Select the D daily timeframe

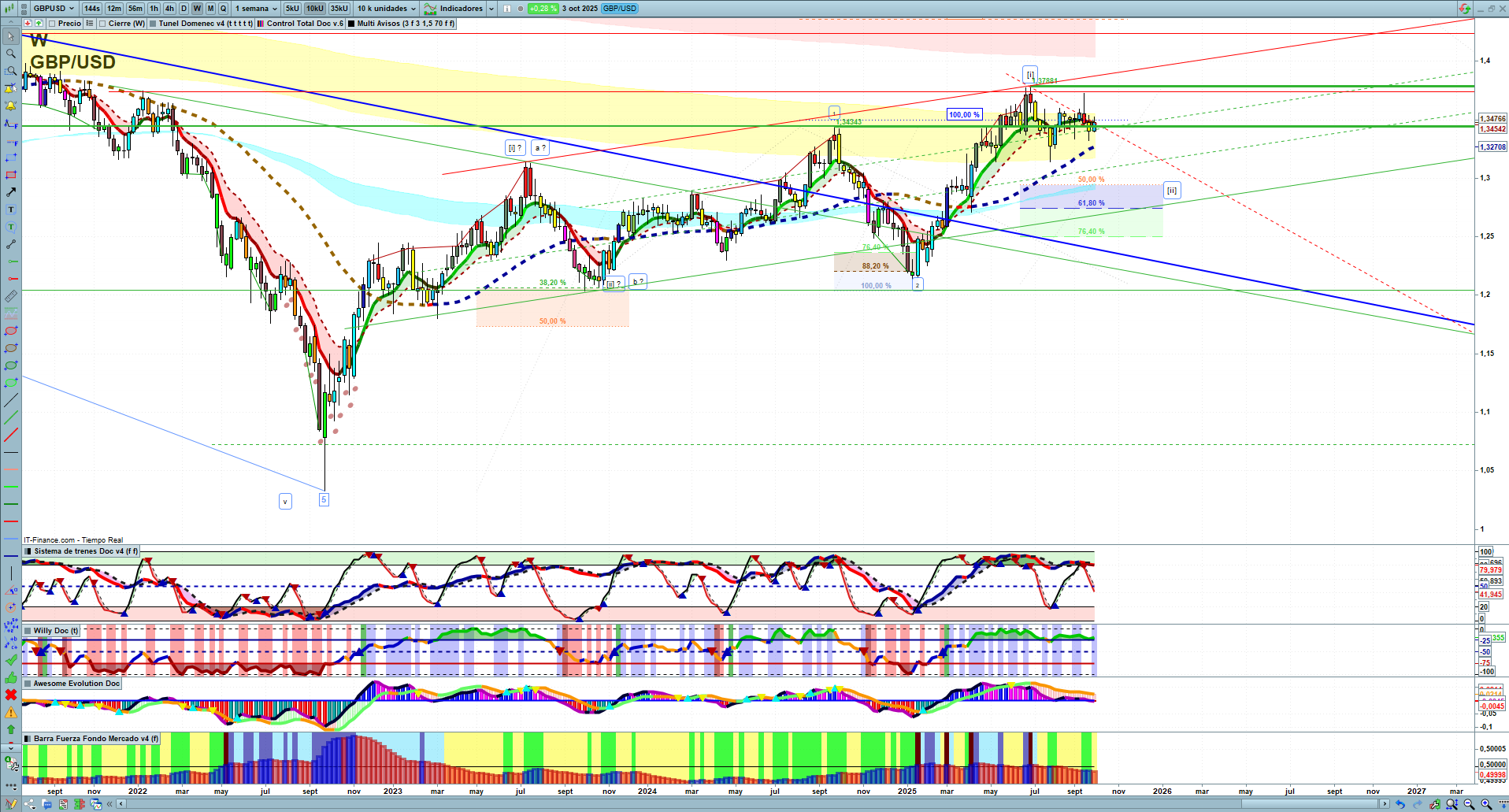click(x=184, y=9)
